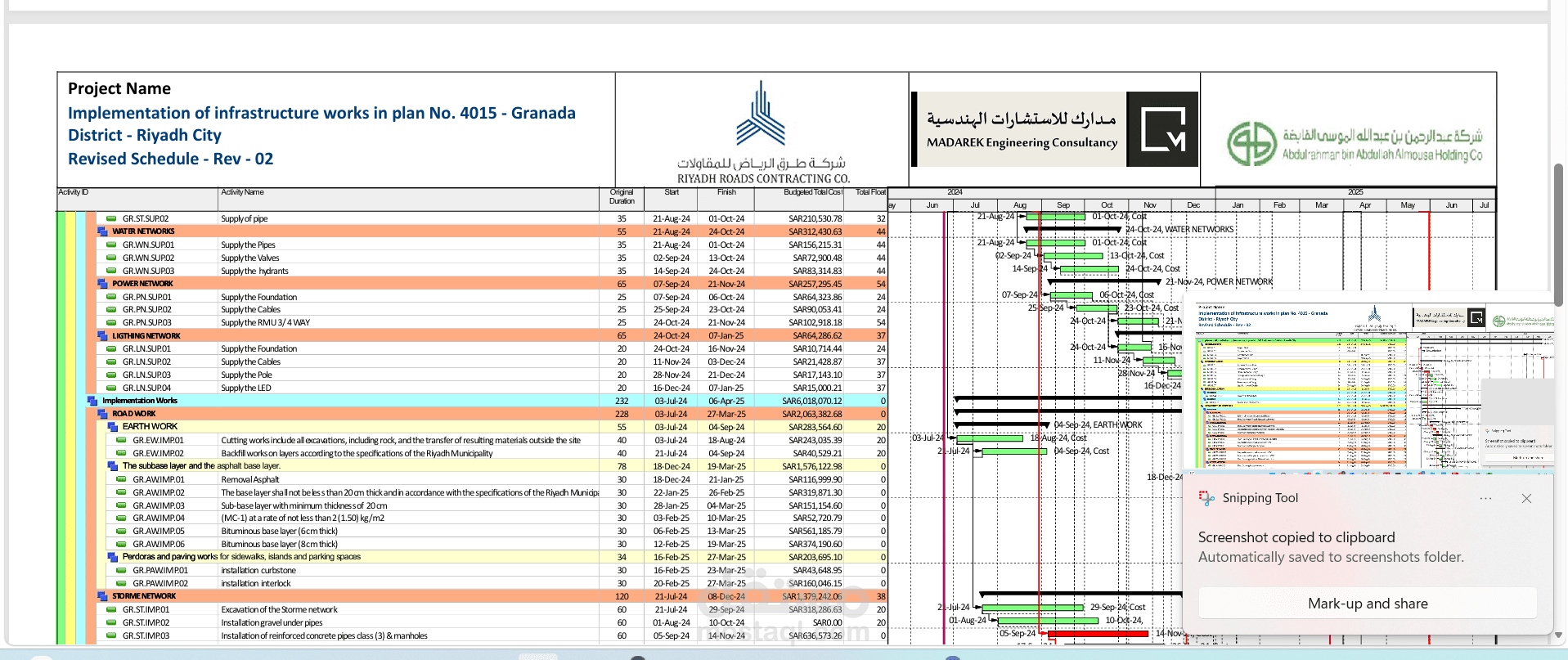1568x660 pixels.
Task: Click the activity icon for GR.WN.SUP.01
Action: coord(111,245)
